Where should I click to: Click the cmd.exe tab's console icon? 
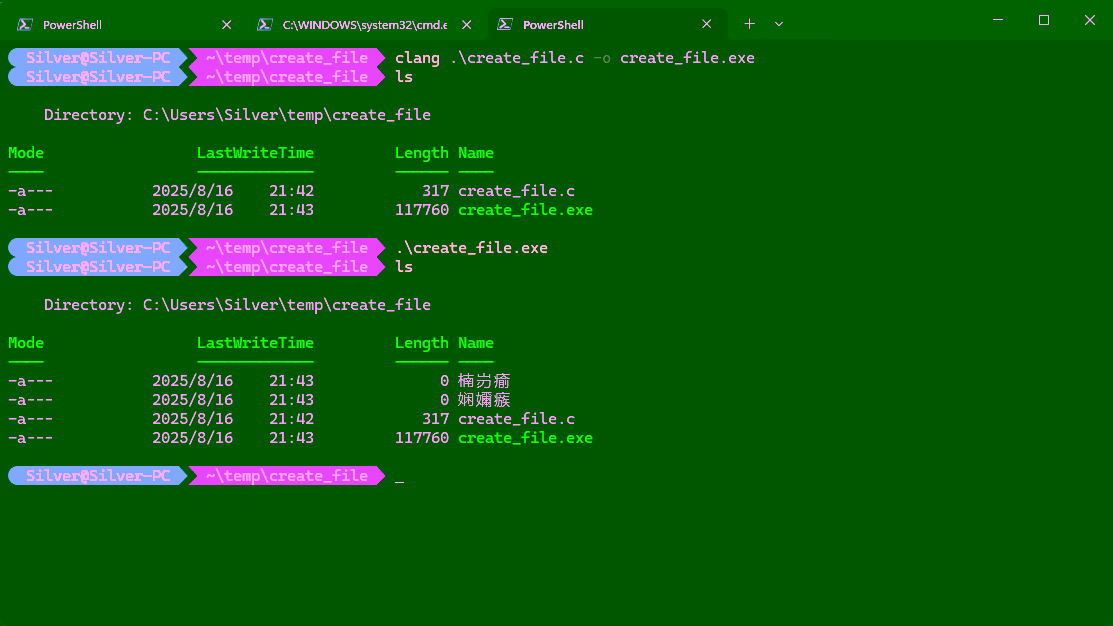point(264,24)
